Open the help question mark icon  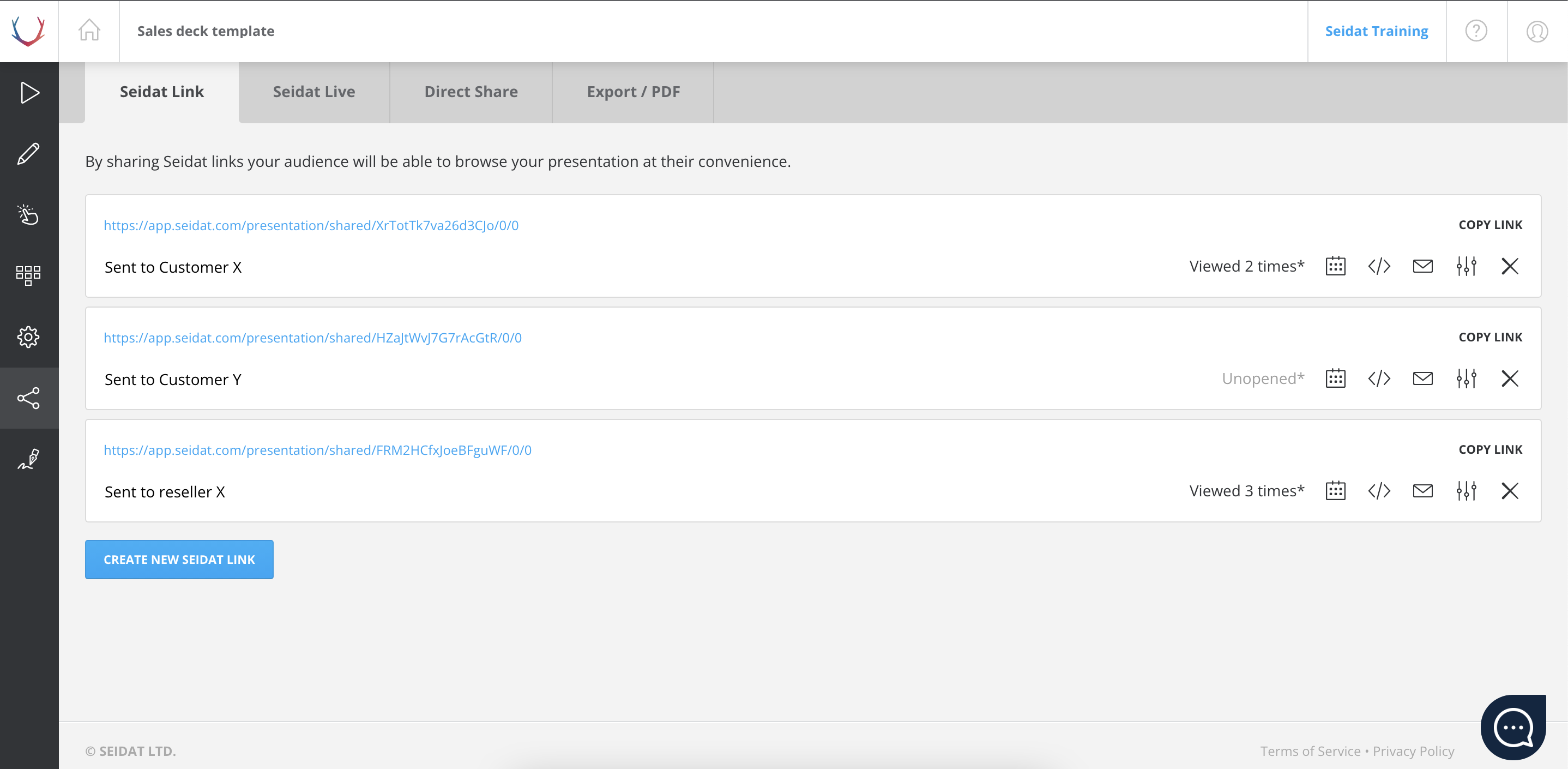[1476, 31]
